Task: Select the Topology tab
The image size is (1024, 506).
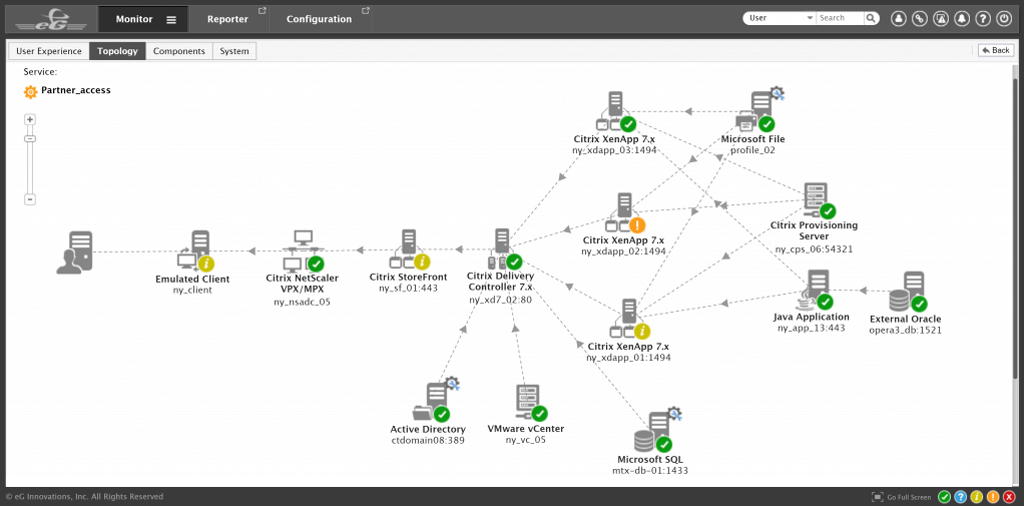Action: click(x=118, y=51)
